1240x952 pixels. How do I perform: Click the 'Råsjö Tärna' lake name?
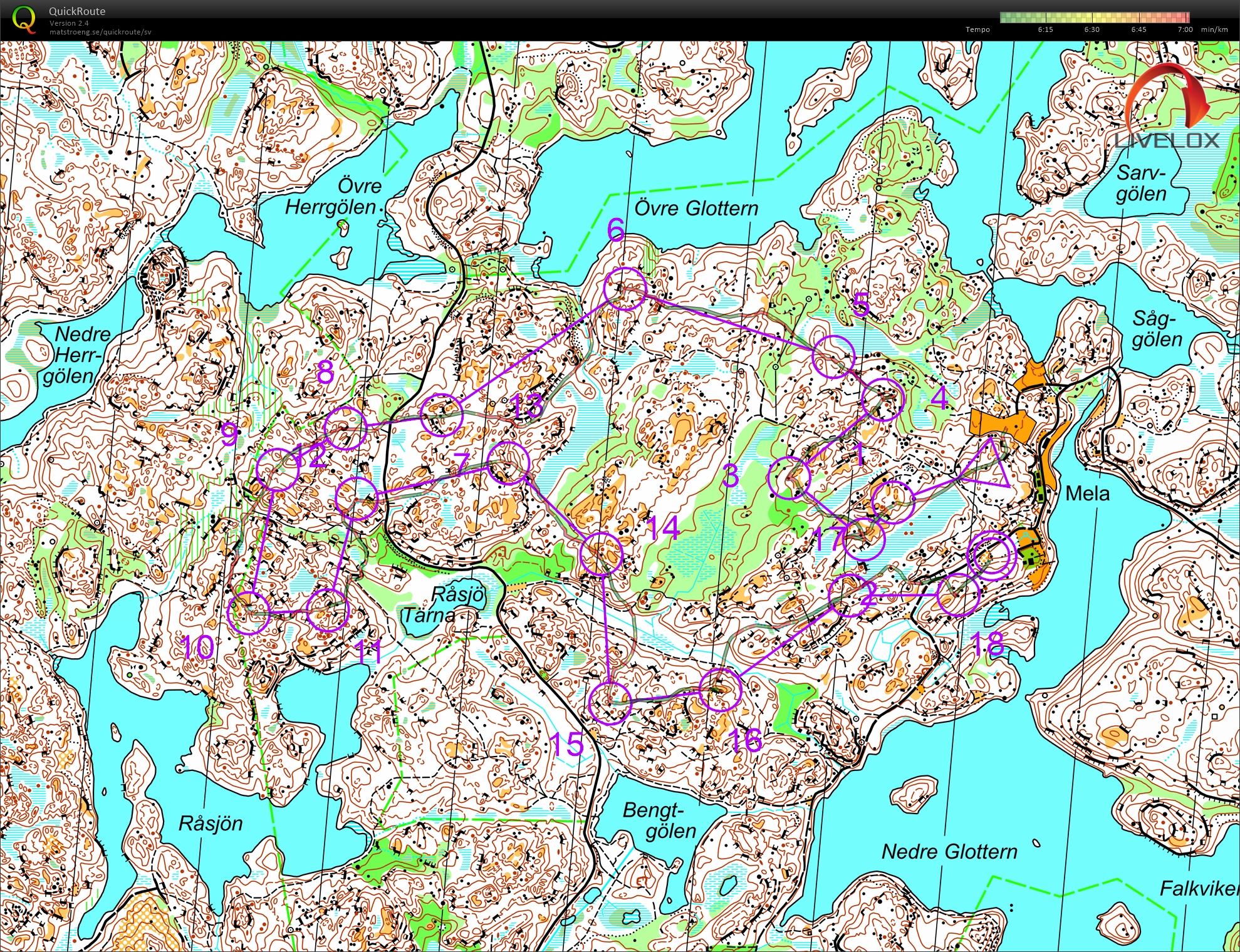coord(444,604)
